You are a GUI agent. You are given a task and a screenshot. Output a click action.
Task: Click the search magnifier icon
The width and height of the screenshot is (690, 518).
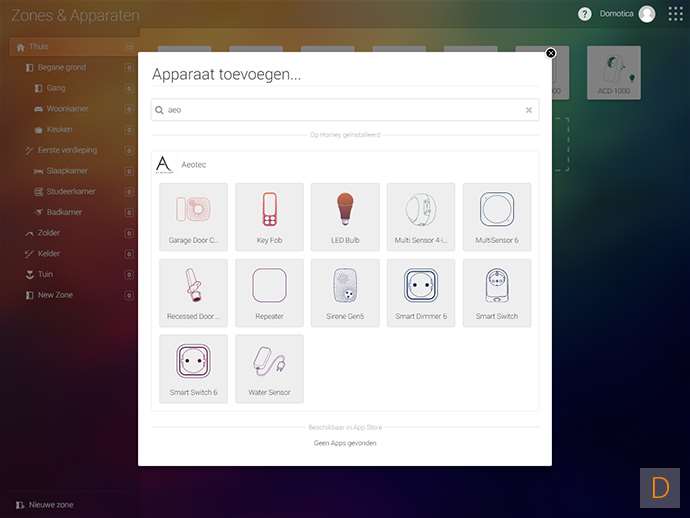click(x=159, y=110)
